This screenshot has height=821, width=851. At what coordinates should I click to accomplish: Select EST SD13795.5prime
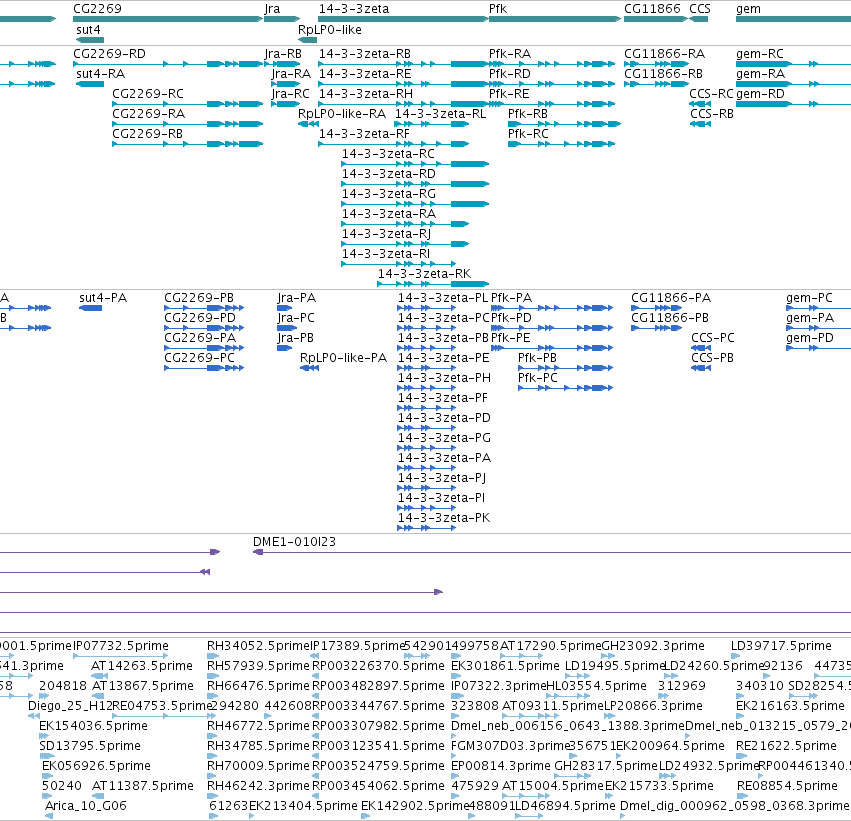[47, 756]
